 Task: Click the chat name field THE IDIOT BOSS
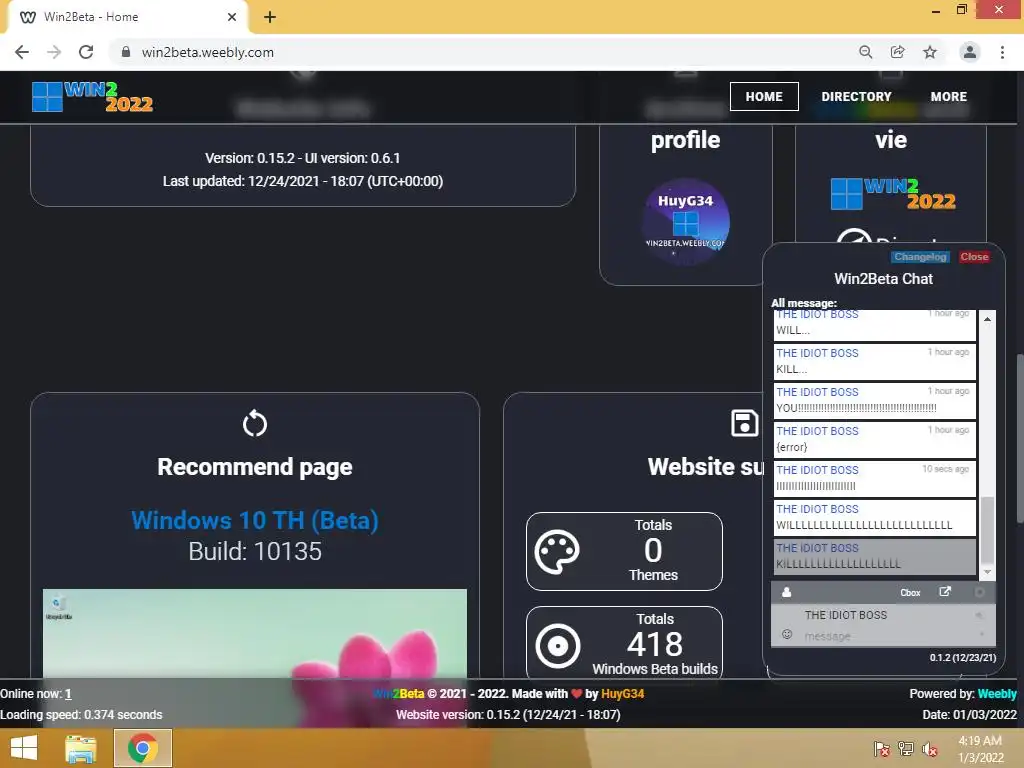coord(884,615)
